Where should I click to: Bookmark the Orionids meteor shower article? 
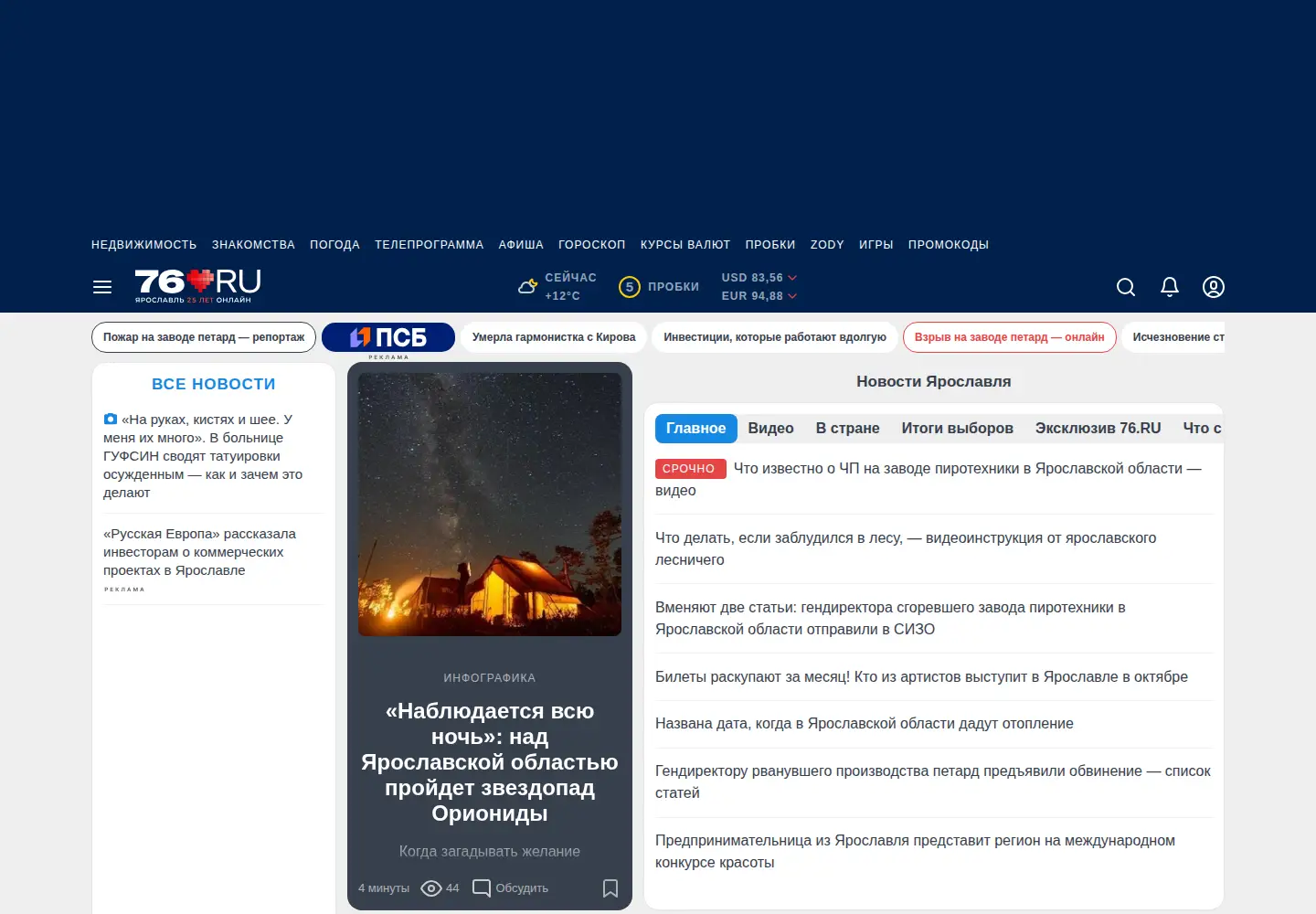610,888
